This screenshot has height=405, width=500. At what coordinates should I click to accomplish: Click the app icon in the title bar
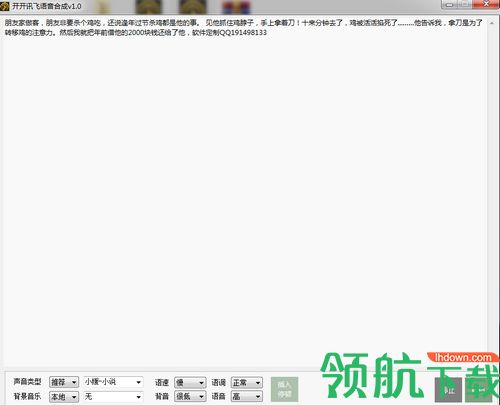pos(5,6)
